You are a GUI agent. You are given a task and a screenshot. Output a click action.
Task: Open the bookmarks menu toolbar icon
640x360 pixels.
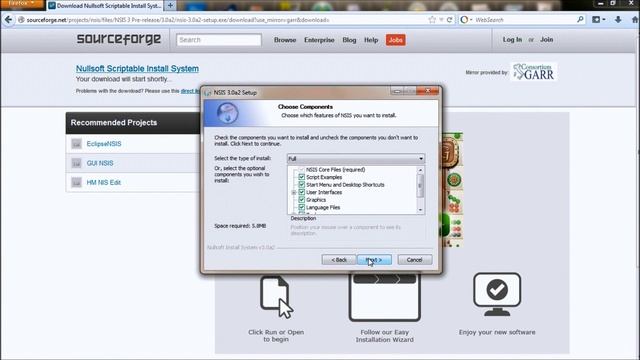tap(598, 20)
